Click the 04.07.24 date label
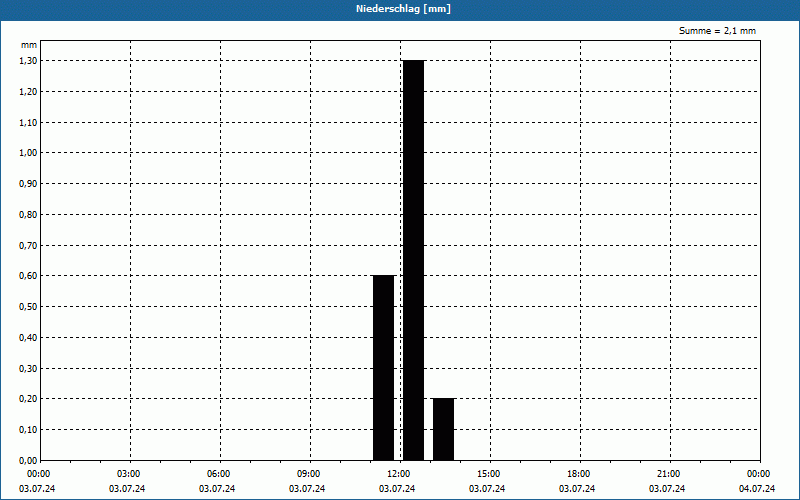This screenshot has height=500, width=800. click(x=757, y=489)
